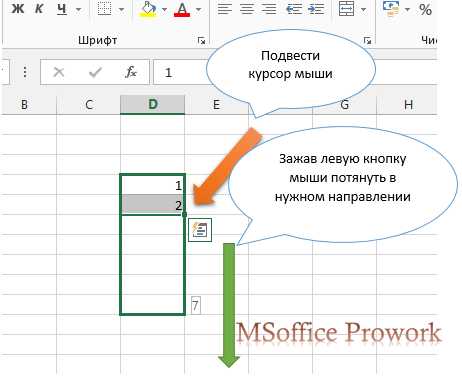Select column D header
462x384 pixels.
(x=152, y=105)
